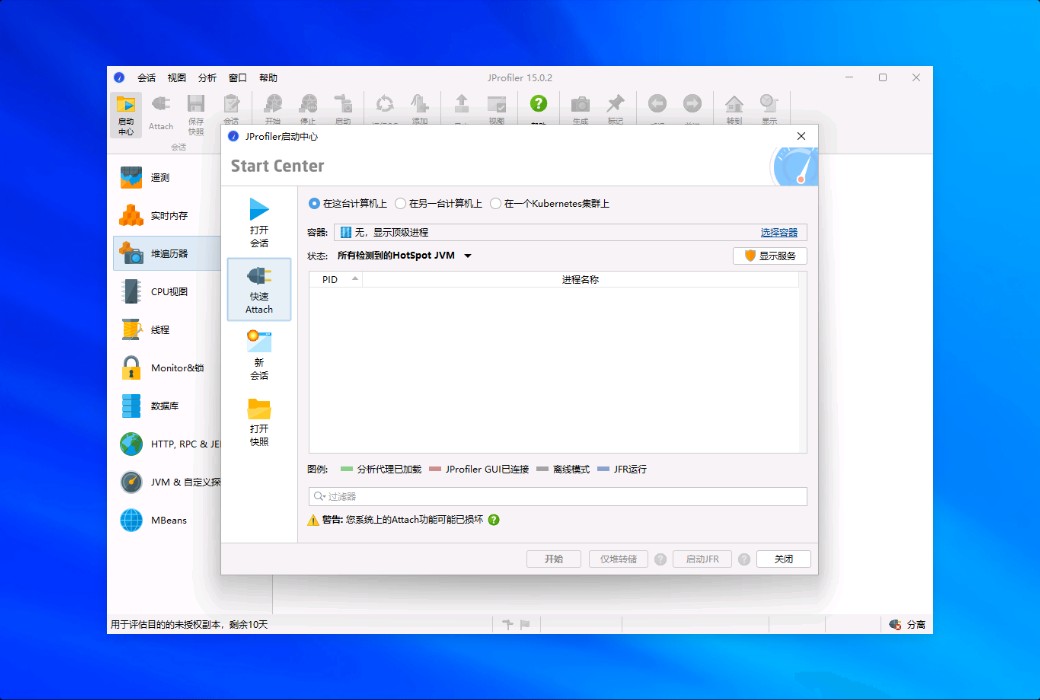Image resolution: width=1040 pixels, height=700 pixels.
Task: Open the HTTP, RPC & JEE sidebar section
Action: click(x=166, y=444)
